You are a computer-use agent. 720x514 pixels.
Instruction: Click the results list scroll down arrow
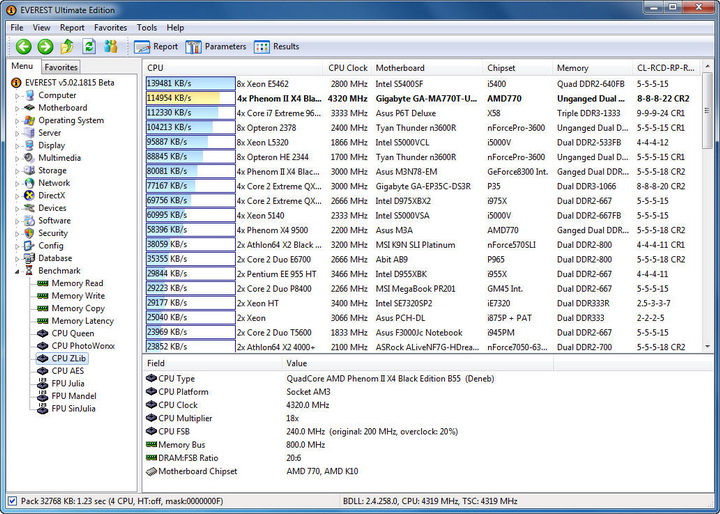point(707,347)
